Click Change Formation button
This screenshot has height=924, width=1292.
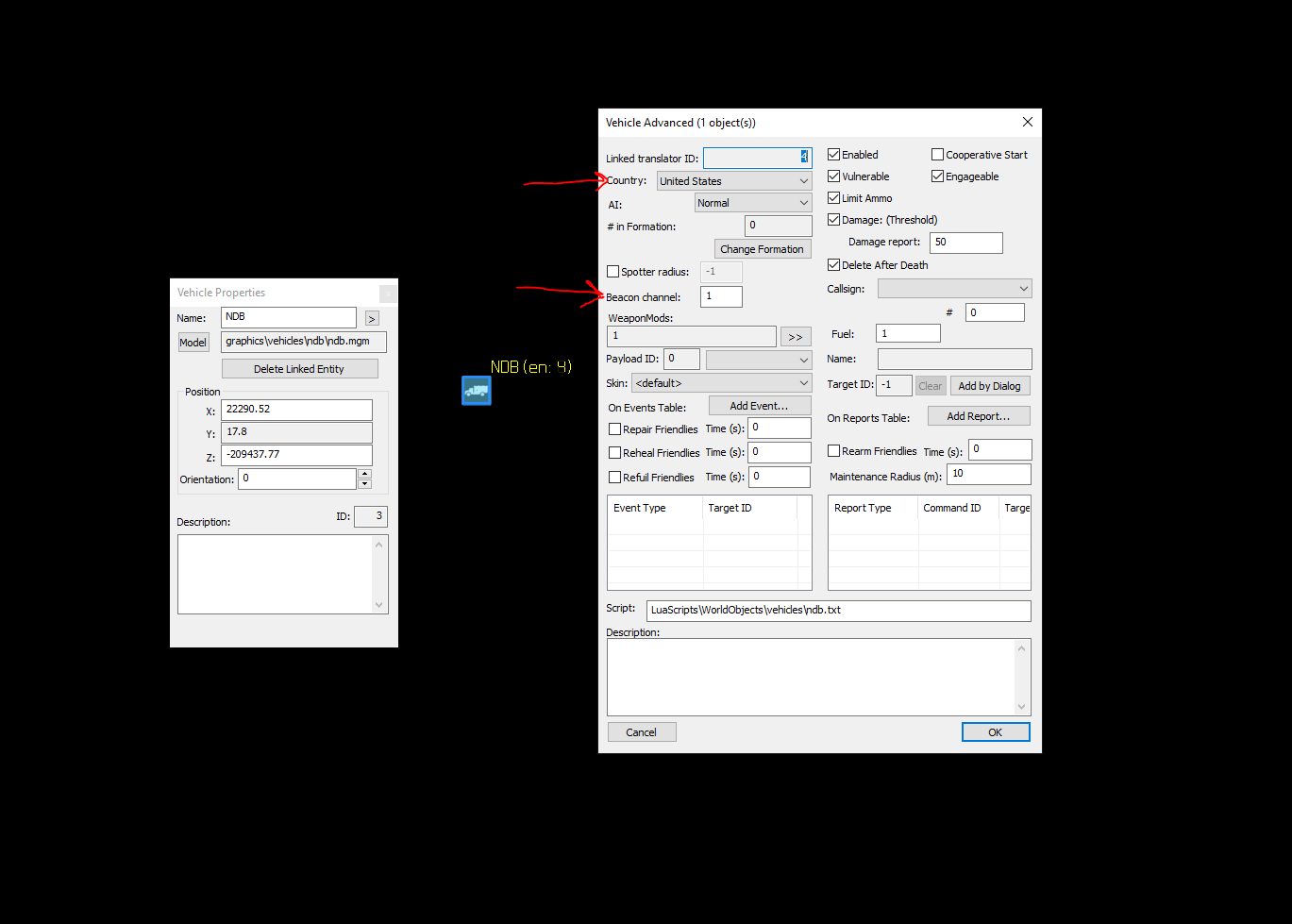[x=763, y=249]
